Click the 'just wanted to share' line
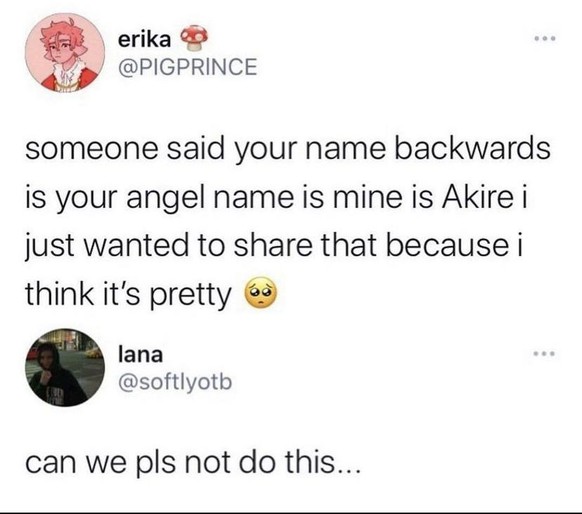 click(x=274, y=246)
